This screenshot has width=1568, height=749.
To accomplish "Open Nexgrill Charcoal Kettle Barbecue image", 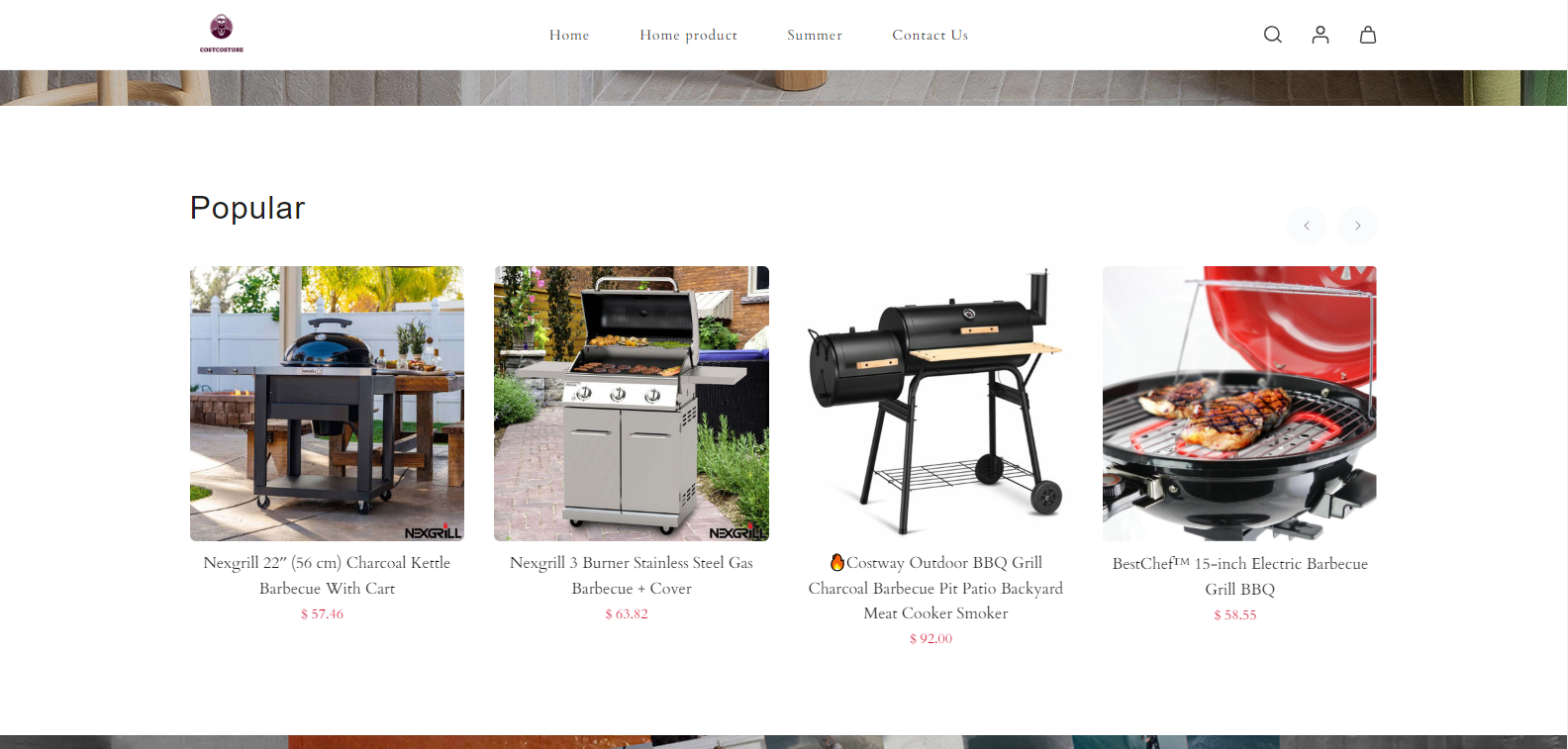I will tap(327, 404).
